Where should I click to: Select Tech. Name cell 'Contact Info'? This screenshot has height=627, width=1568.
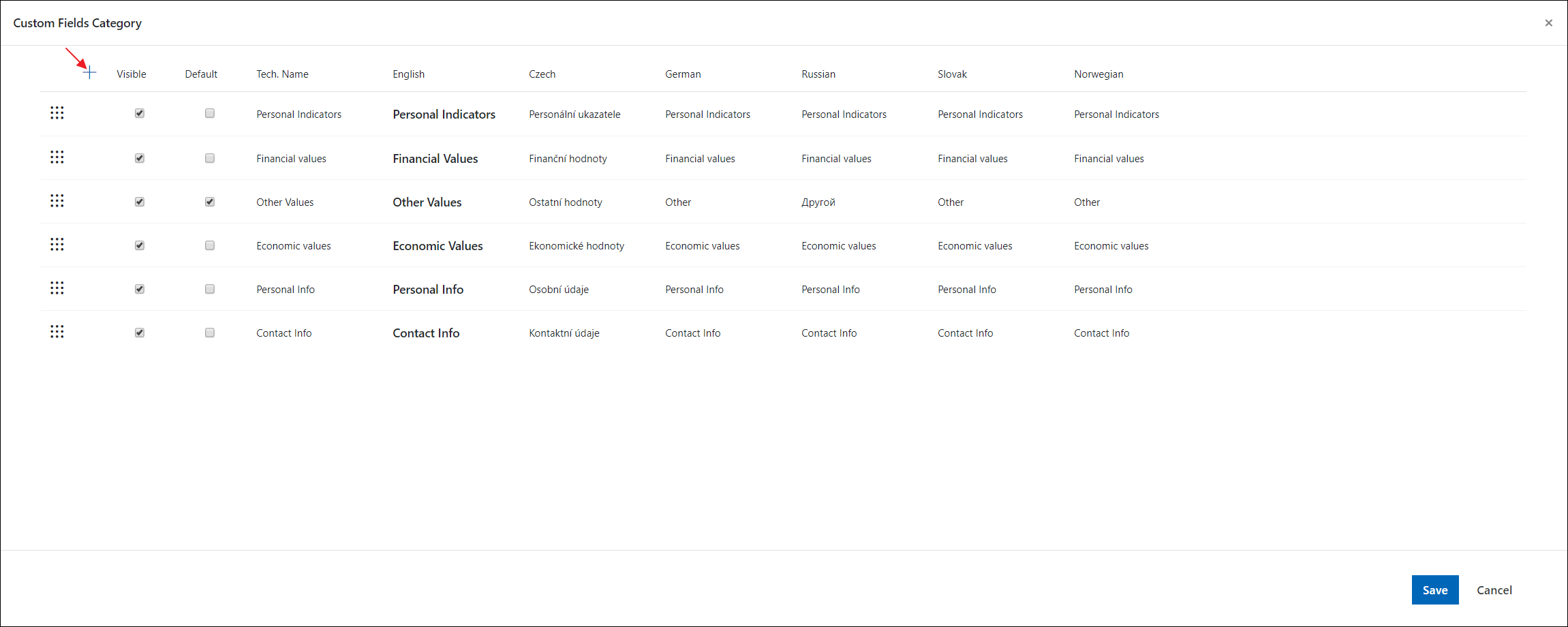click(x=284, y=333)
